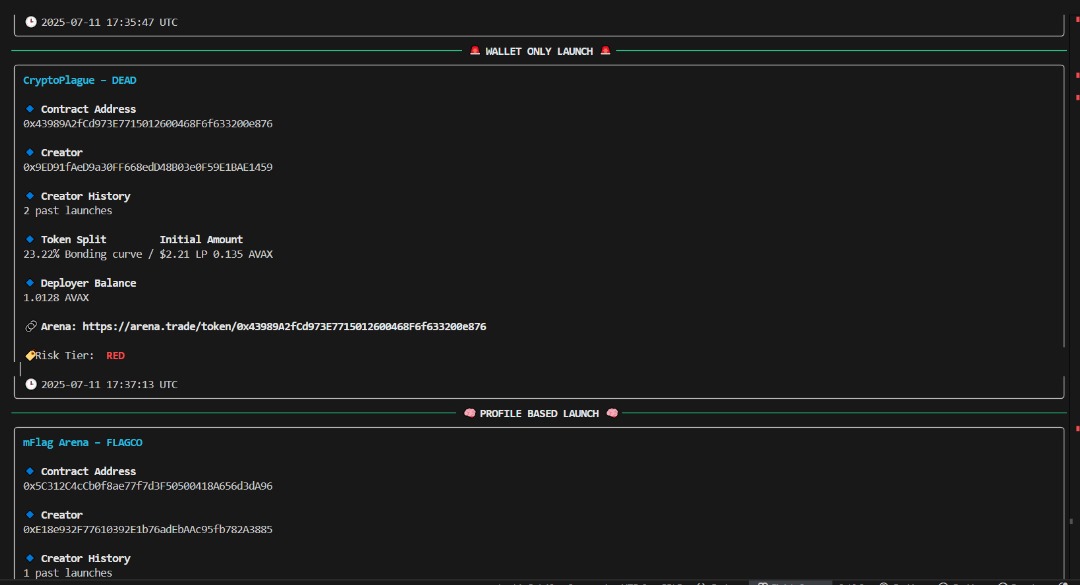
Task: Click the mFlag contract address starting 0x5C312
Action: (148, 486)
